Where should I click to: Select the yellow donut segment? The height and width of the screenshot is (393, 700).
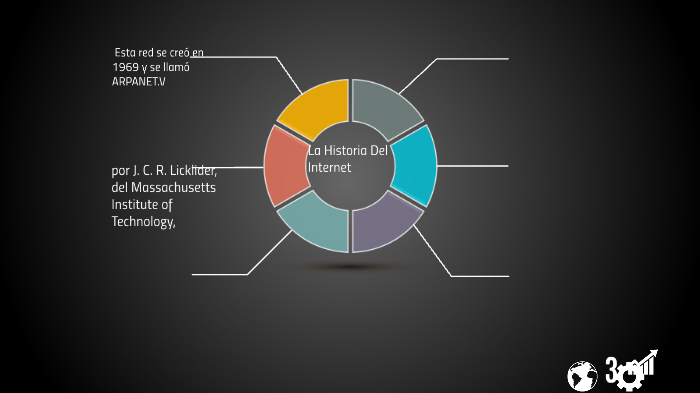[x=318, y=107]
